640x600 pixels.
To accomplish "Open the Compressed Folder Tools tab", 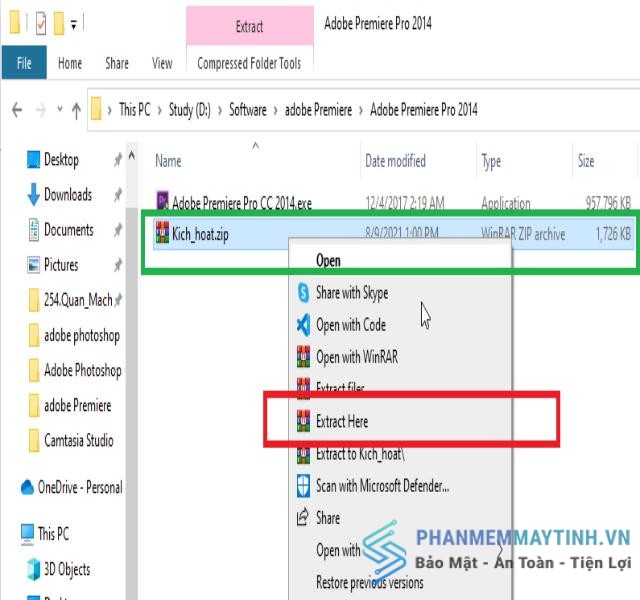I will 249,63.
